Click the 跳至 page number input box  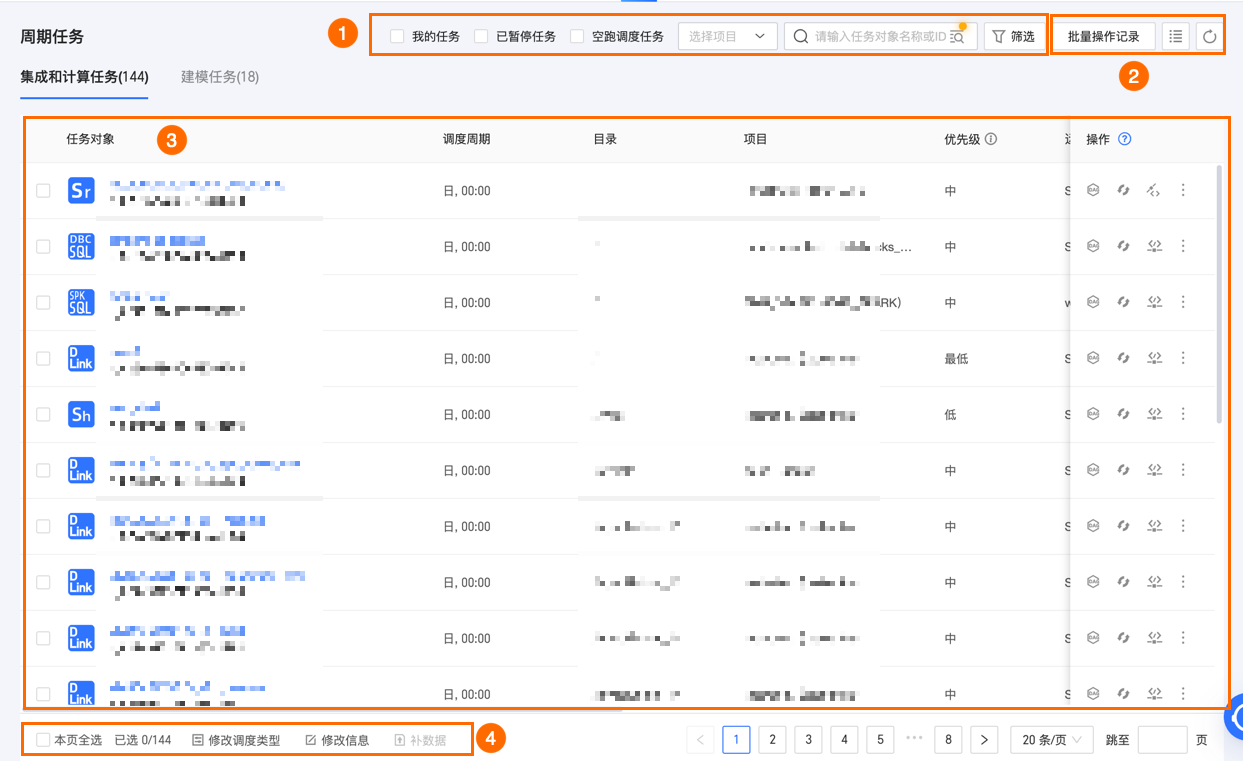click(x=1162, y=740)
